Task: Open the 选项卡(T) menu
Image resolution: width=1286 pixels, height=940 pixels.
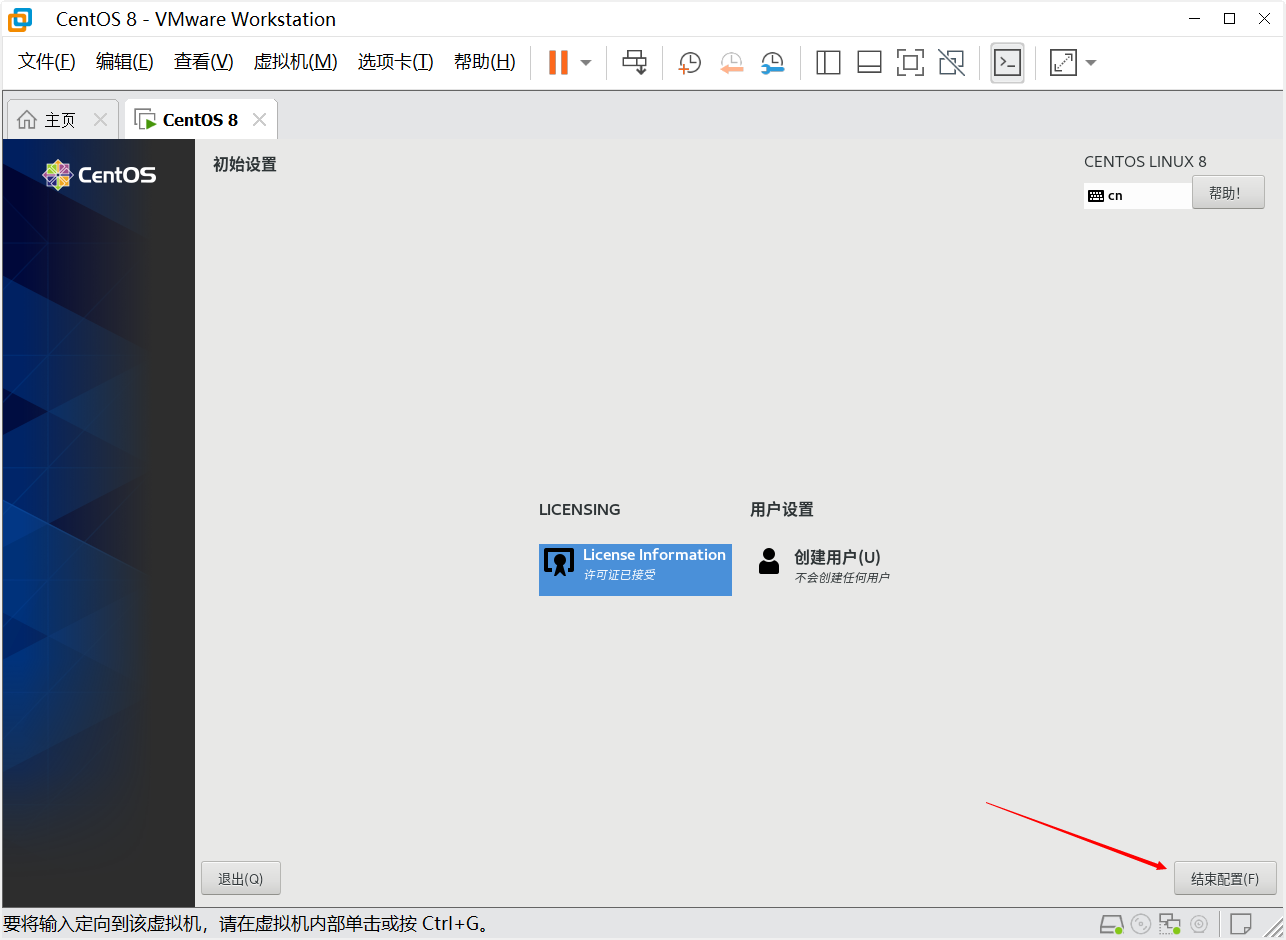Action: 395,62
